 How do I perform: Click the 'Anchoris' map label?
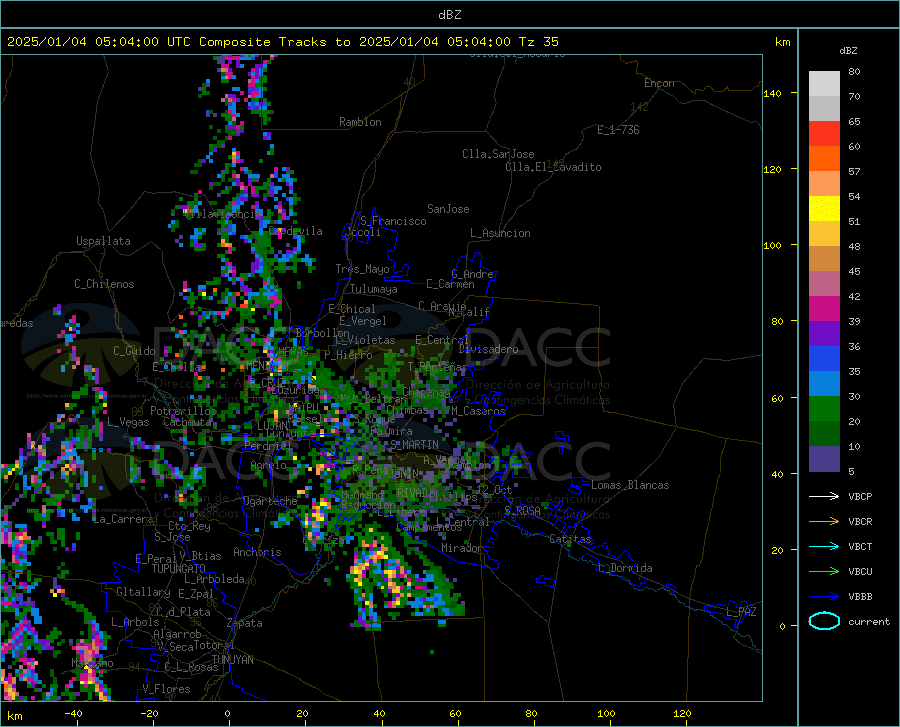257,552
